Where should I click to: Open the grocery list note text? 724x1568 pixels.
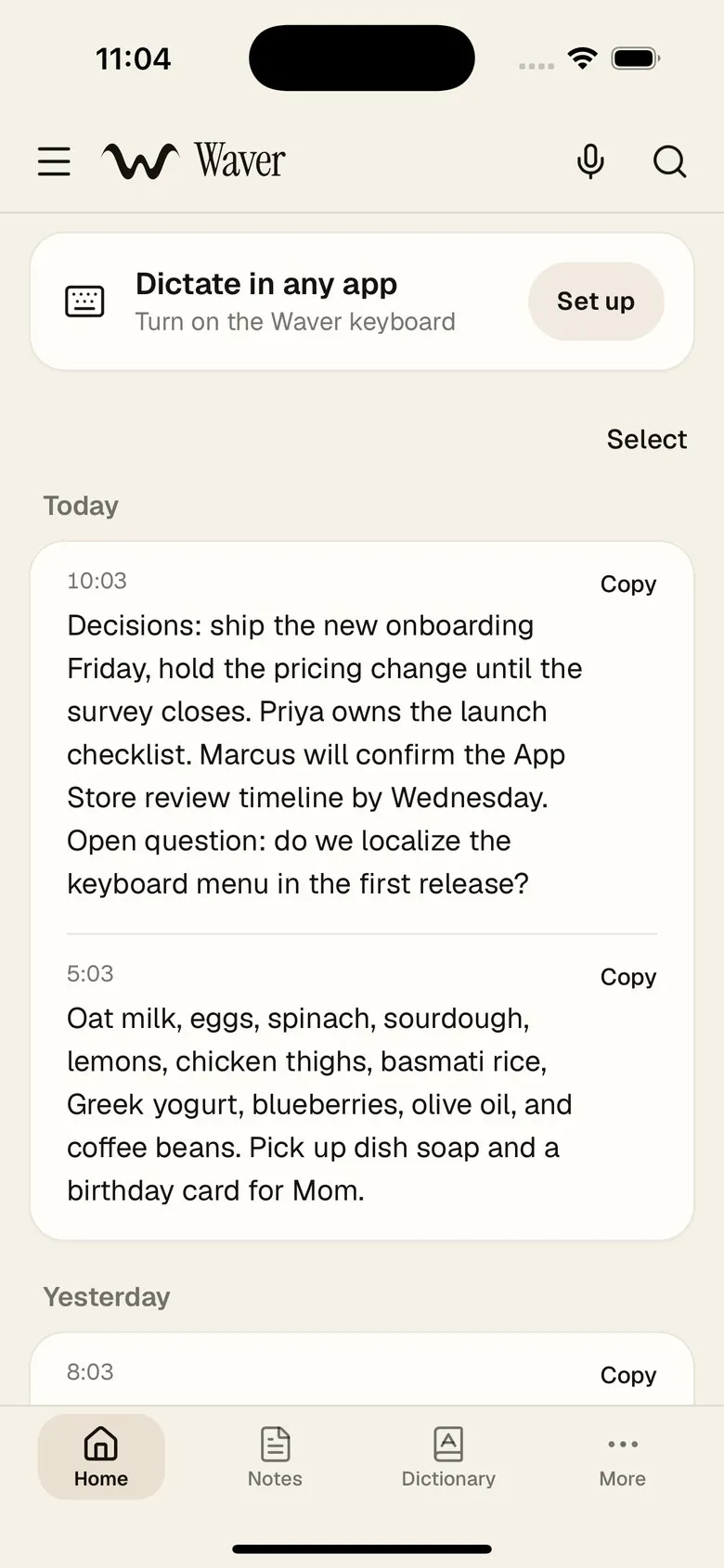tap(319, 1104)
